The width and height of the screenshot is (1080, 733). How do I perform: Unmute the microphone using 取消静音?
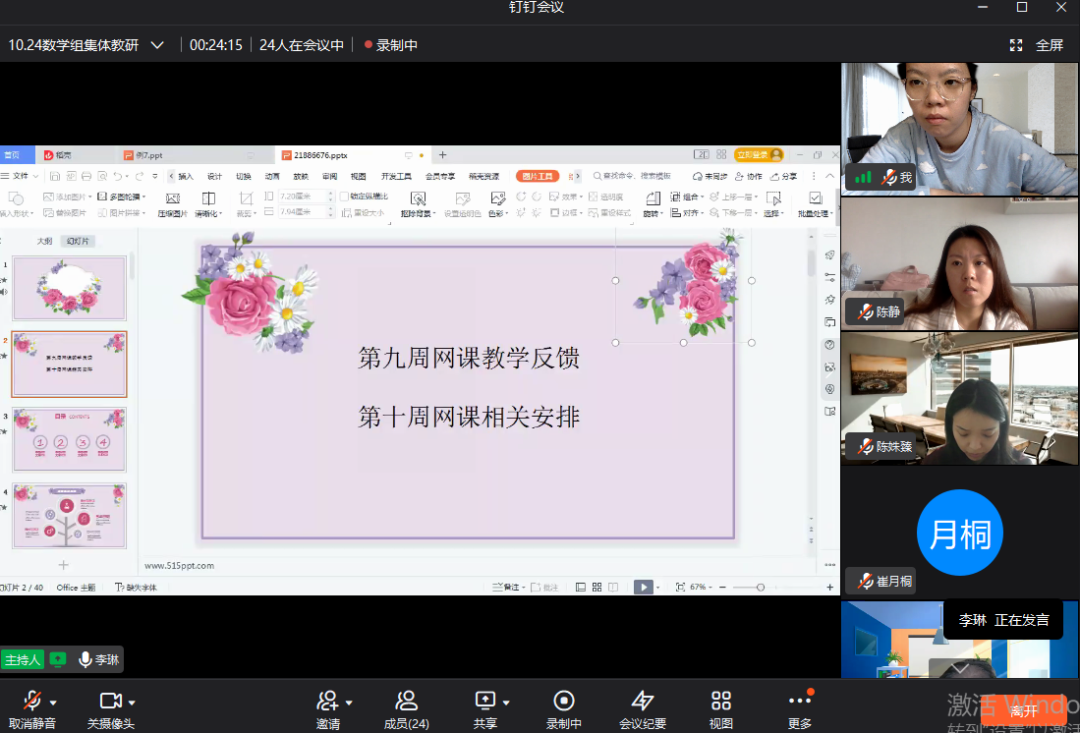tap(32, 702)
